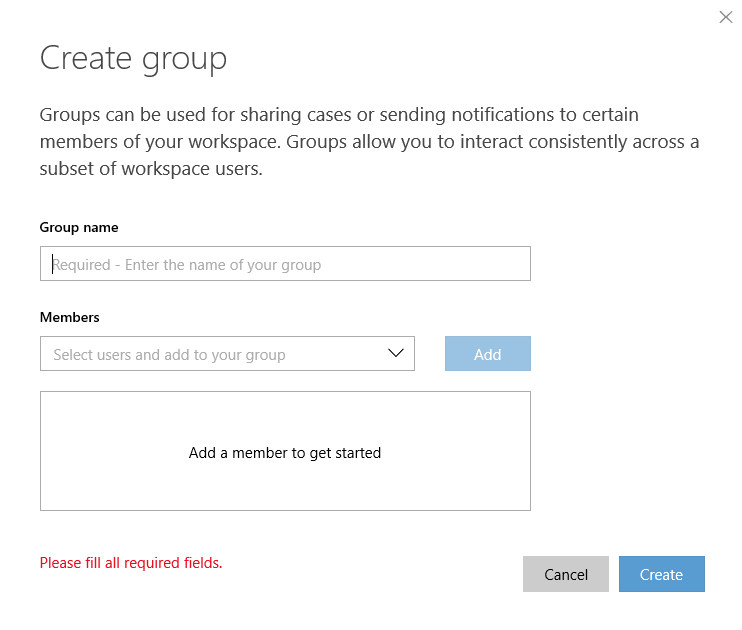Click the first line of the description starting 'Groups can be used'
This screenshot has width=742, height=630.
(x=339, y=115)
